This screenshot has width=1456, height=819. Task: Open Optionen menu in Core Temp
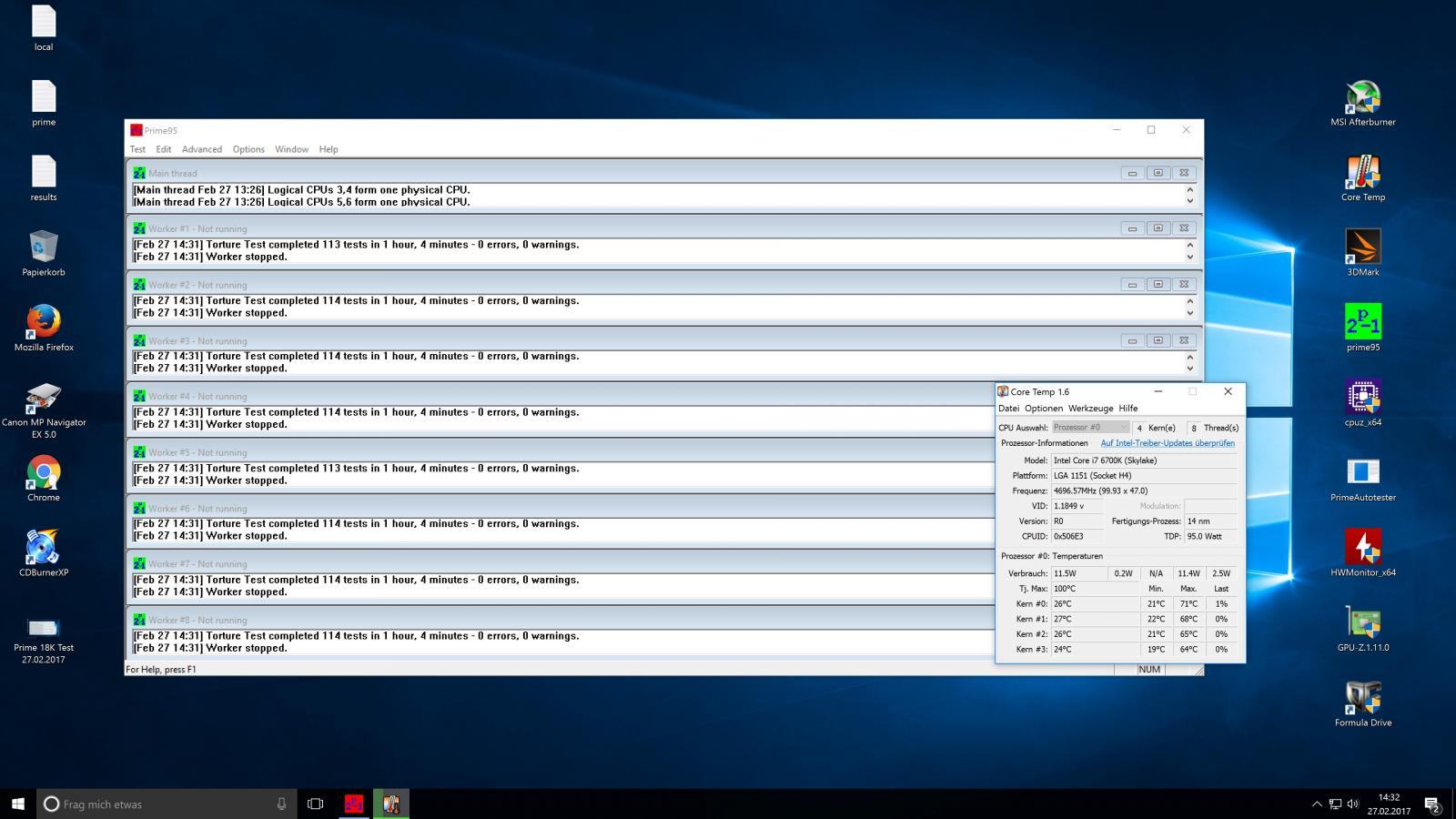click(1044, 409)
